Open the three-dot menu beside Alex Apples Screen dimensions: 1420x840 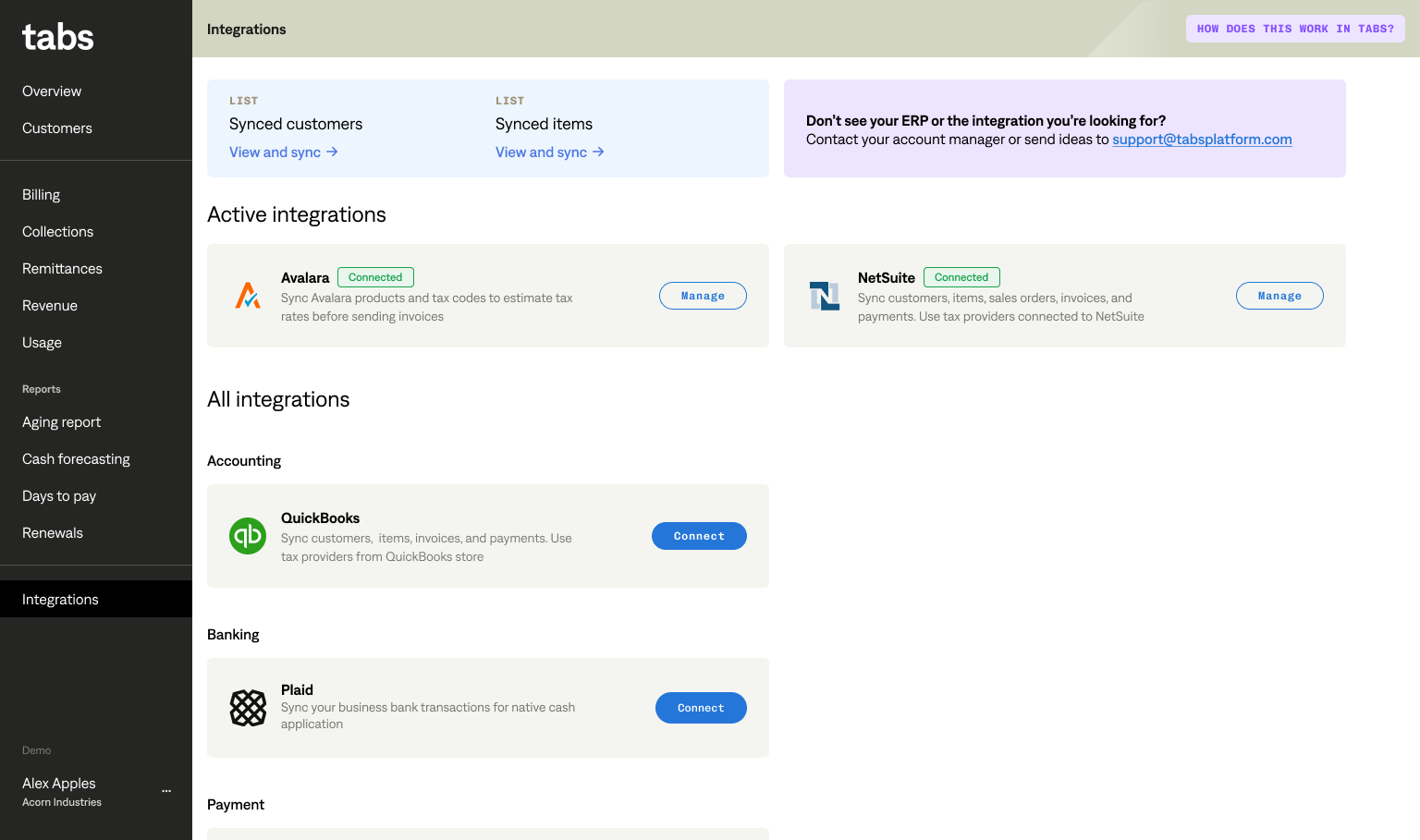pyautogui.click(x=166, y=791)
